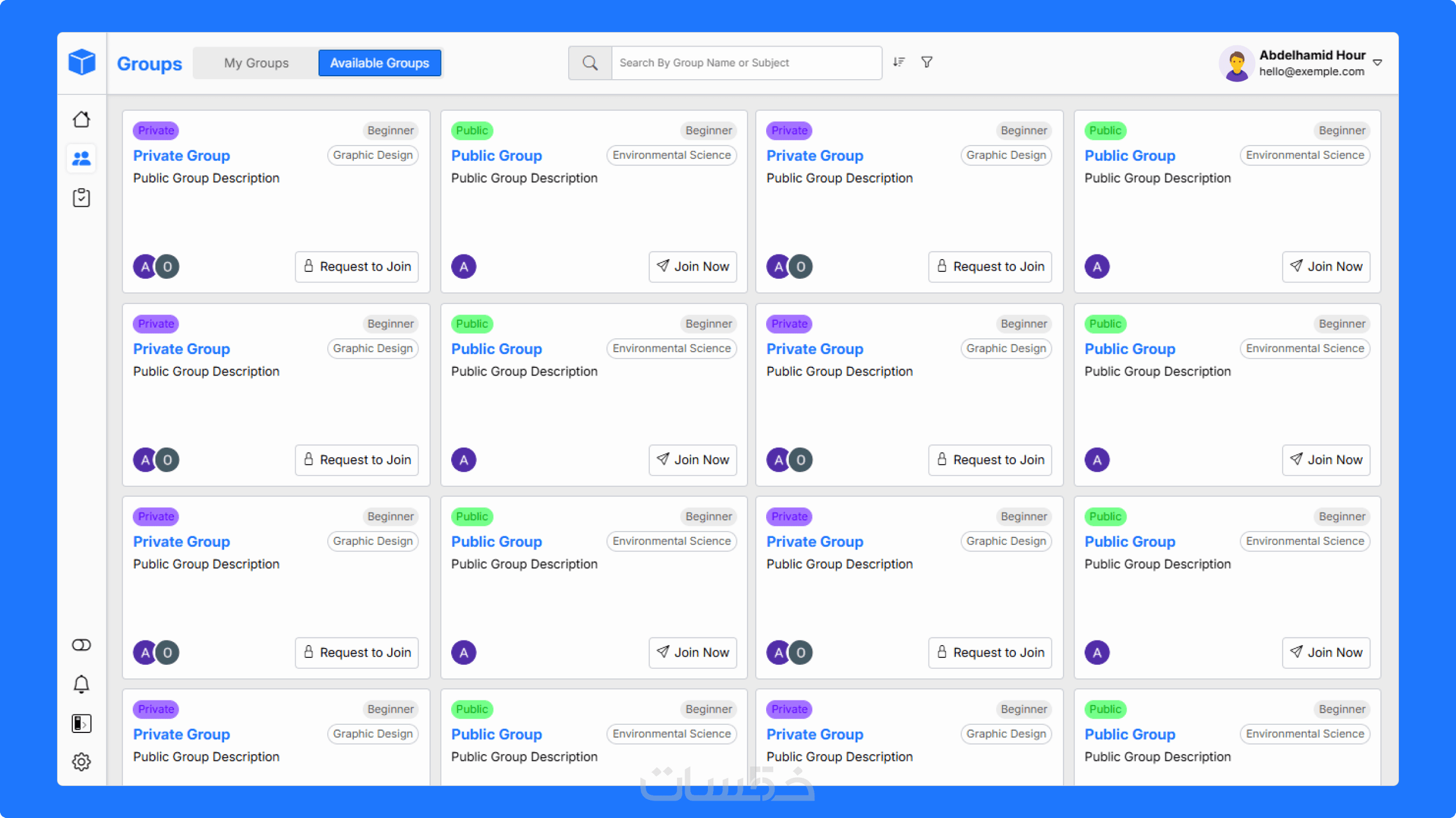Open the tasks clipboard icon in sidebar

pyautogui.click(x=82, y=198)
